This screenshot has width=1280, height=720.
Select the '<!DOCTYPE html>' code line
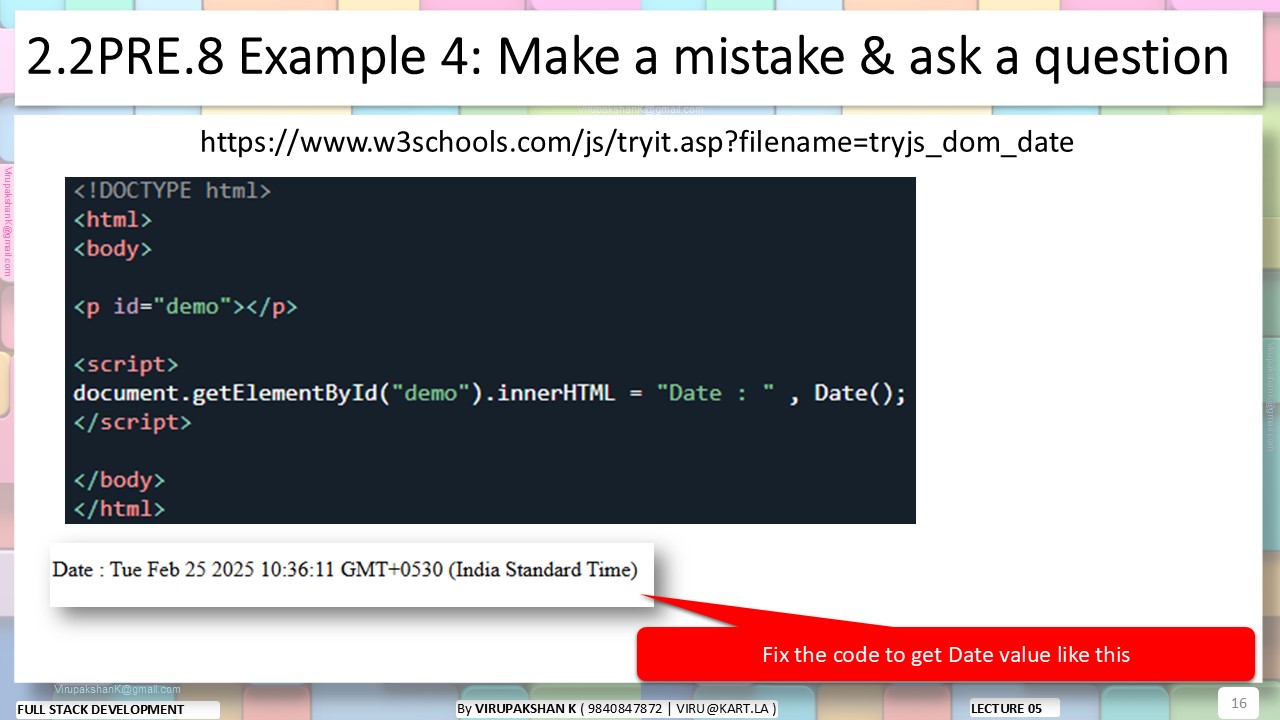pyautogui.click(x=172, y=190)
